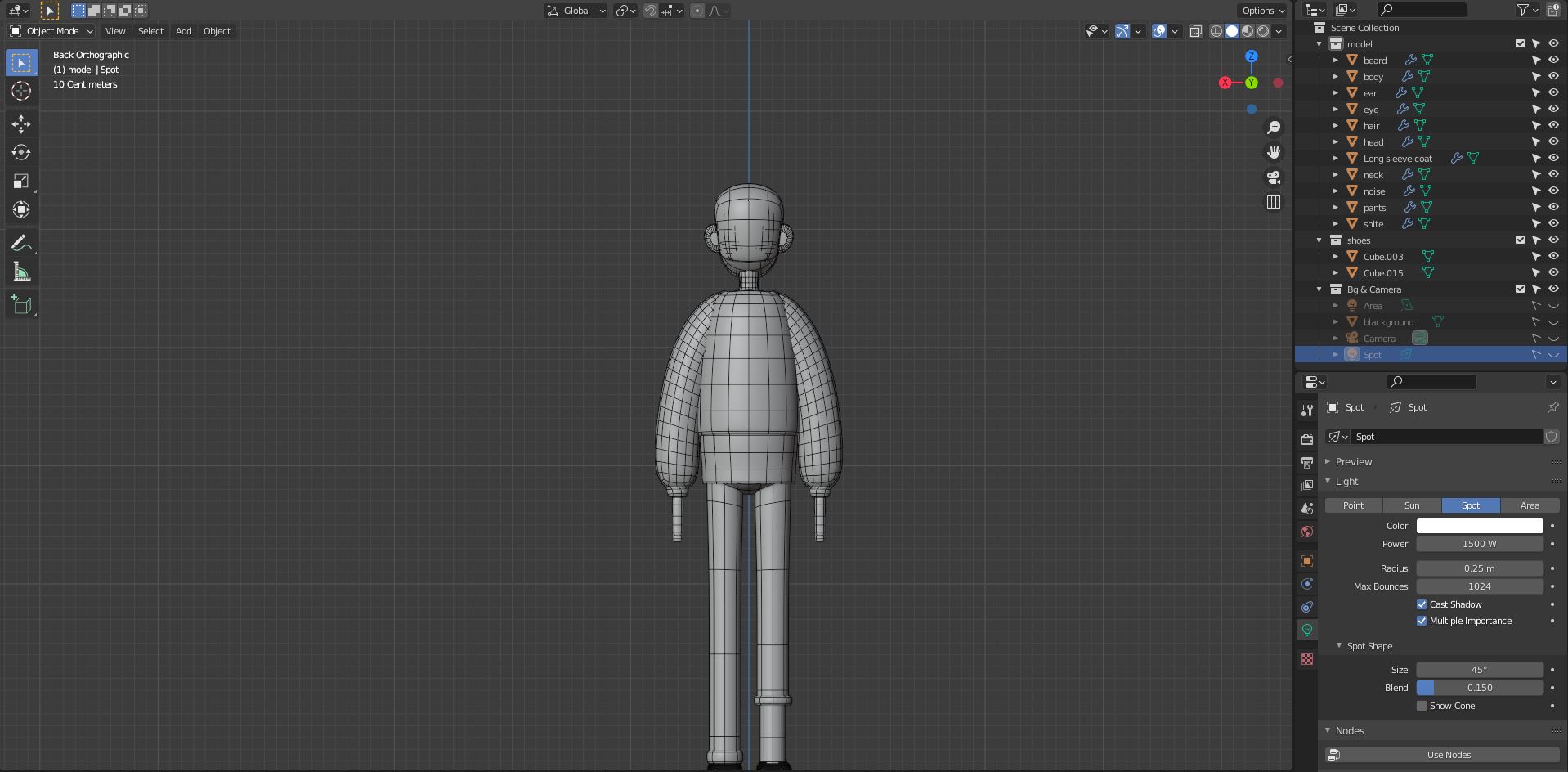Collapse the shoes collection in the outliner

[x=1319, y=240]
